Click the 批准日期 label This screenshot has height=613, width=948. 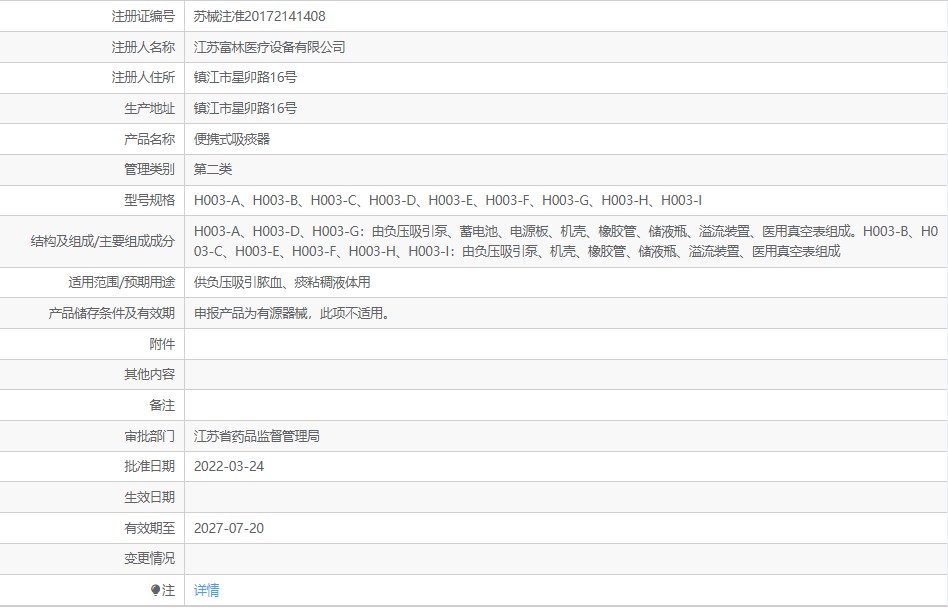coord(149,466)
